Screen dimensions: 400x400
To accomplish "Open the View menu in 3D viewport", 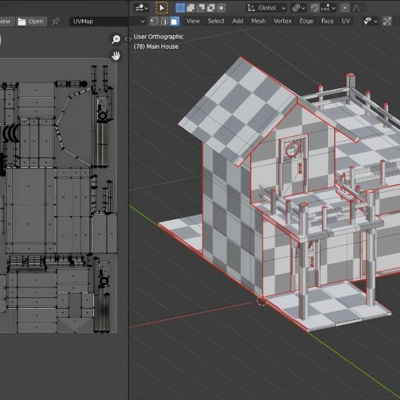I will (x=193, y=21).
